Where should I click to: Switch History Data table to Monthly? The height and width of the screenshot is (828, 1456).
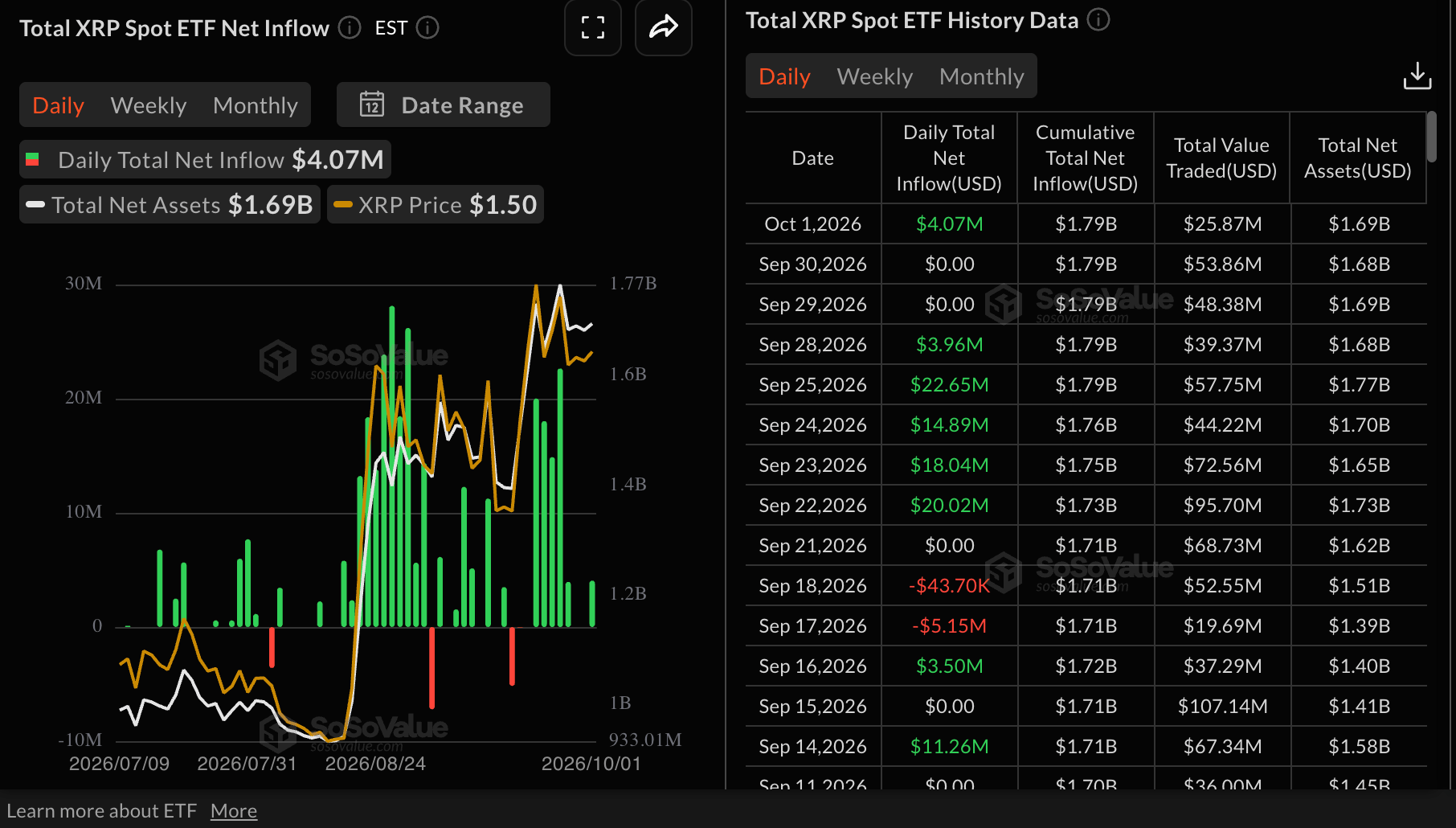pyautogui.click(x=982, y=76)
